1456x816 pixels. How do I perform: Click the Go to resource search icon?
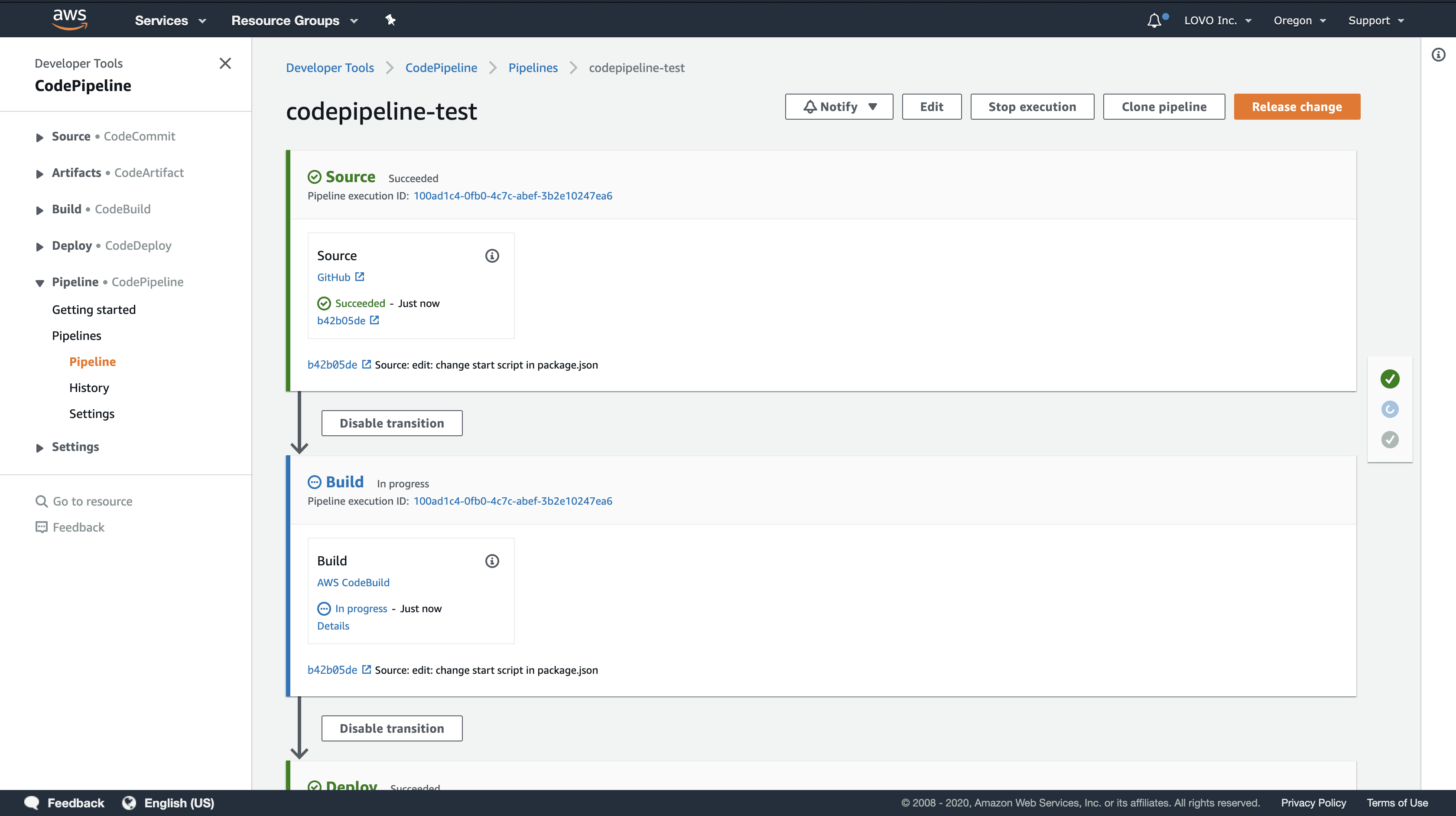[41, 502]
